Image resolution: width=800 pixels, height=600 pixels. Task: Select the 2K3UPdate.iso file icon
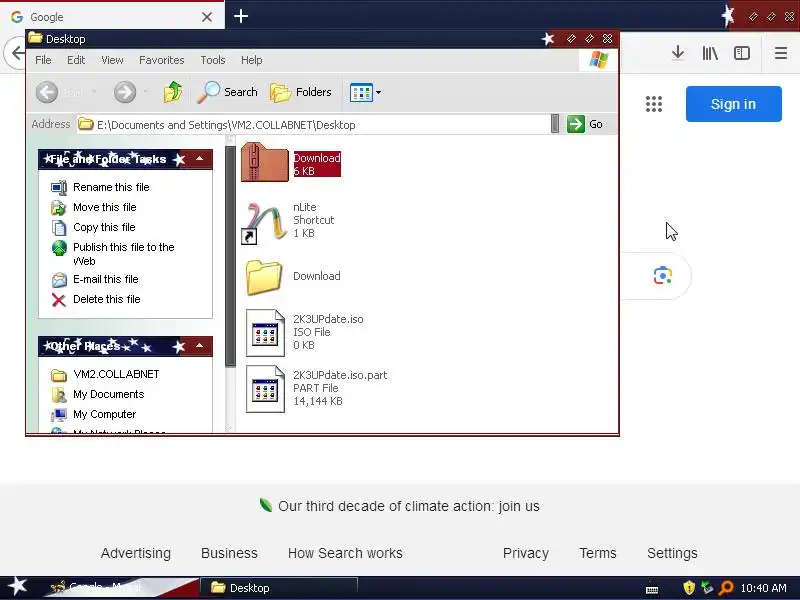pos(265,333)
